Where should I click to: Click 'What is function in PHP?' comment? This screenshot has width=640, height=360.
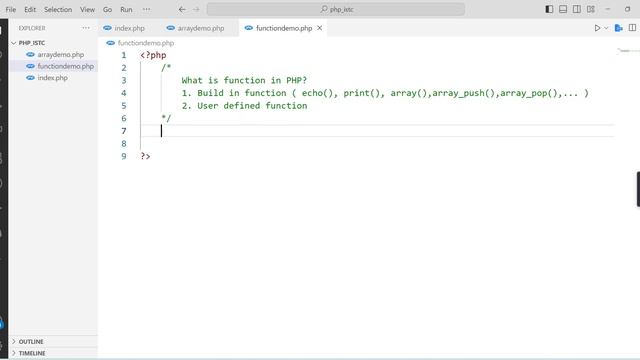click(x=244, y=80)
